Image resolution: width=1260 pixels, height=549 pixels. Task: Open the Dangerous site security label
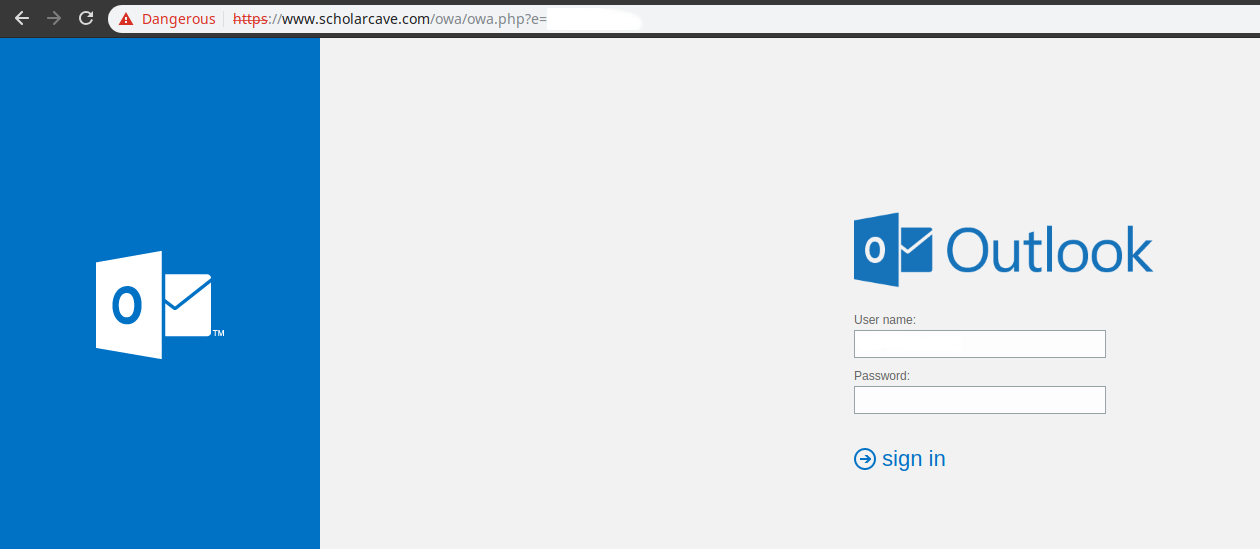[178, 19]
